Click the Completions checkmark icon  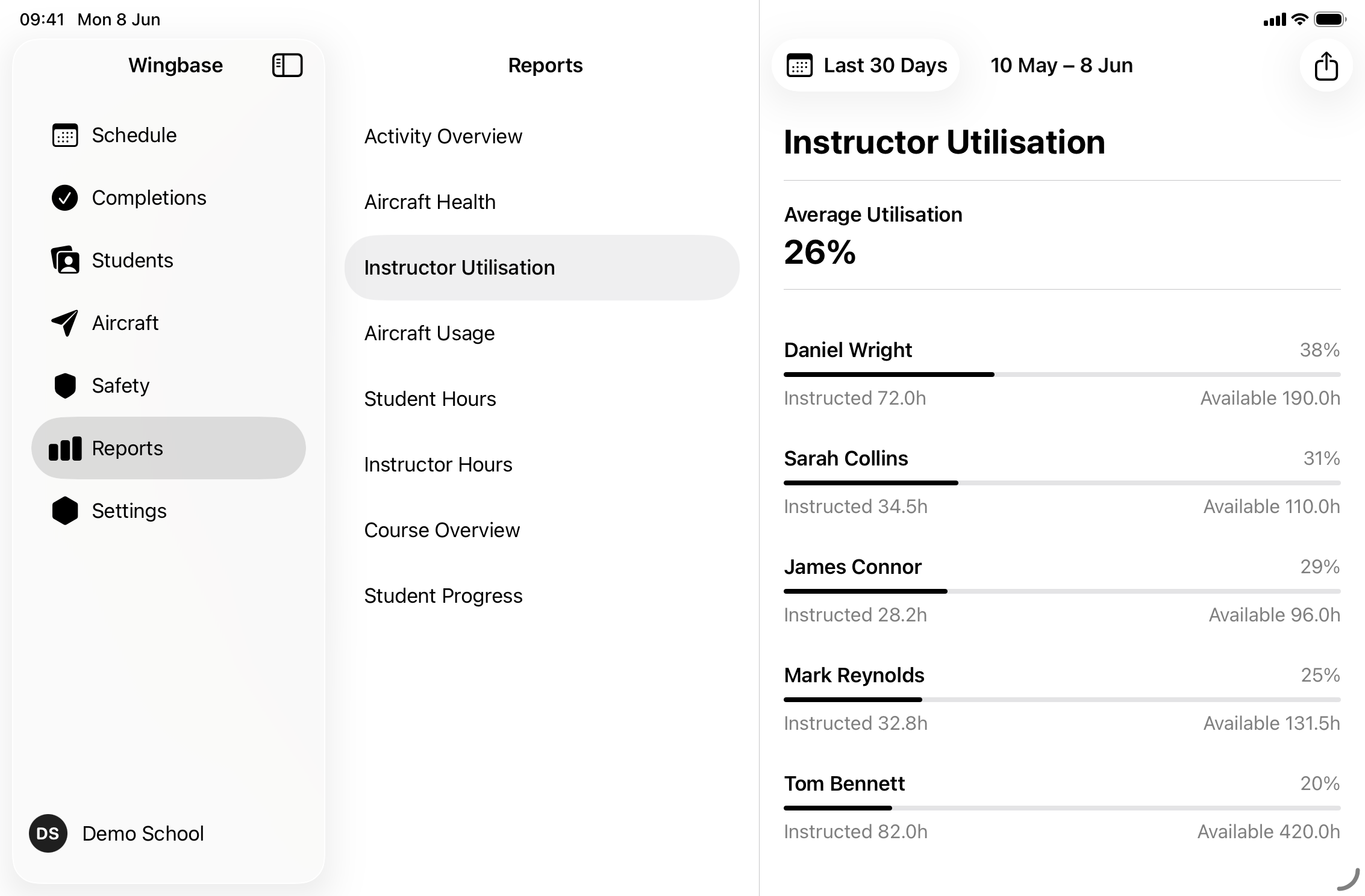pyautogui.click(x=65, y=198)
